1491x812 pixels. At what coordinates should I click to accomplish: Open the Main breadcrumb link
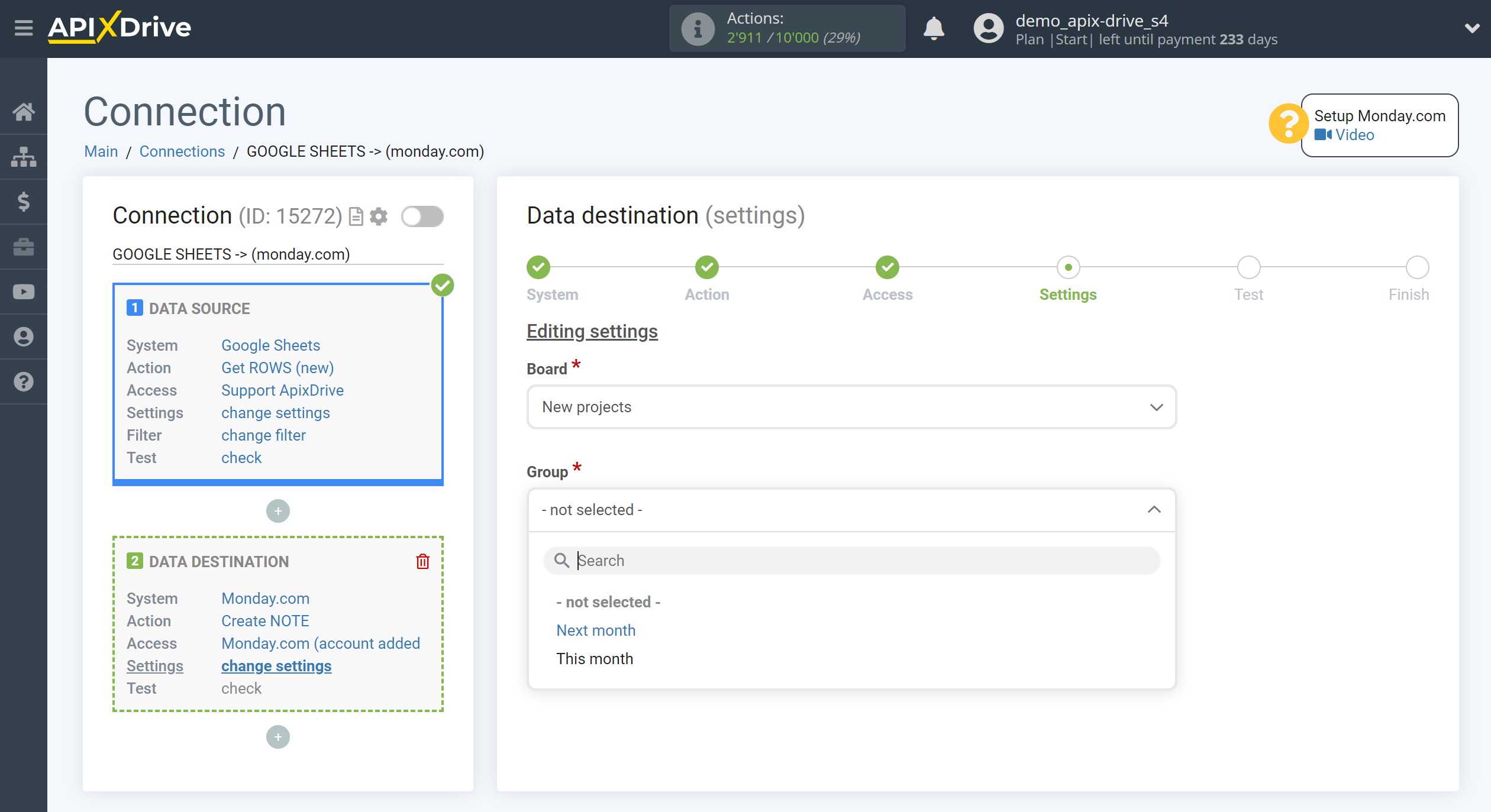click(x=101, y=151)
